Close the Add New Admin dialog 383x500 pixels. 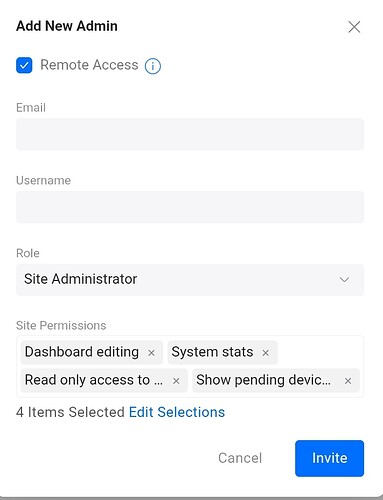coord(354,27)
